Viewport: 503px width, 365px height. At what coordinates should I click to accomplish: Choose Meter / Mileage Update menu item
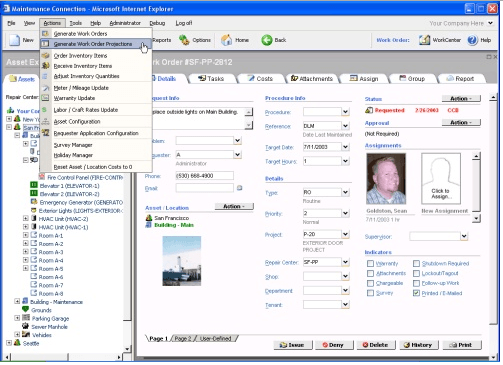[x=81, y=88]
